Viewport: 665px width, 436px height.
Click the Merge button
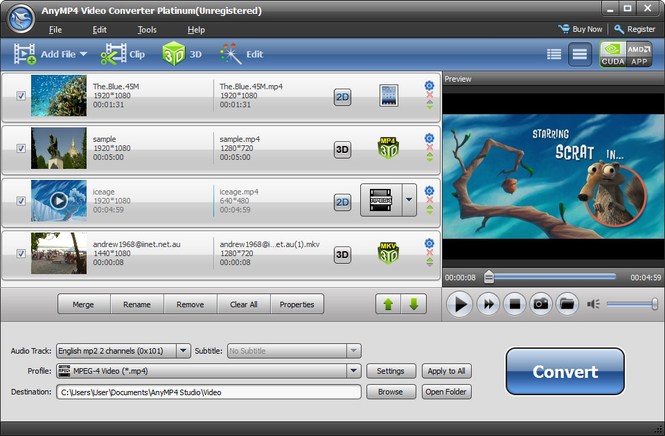[x=83, y=304]
